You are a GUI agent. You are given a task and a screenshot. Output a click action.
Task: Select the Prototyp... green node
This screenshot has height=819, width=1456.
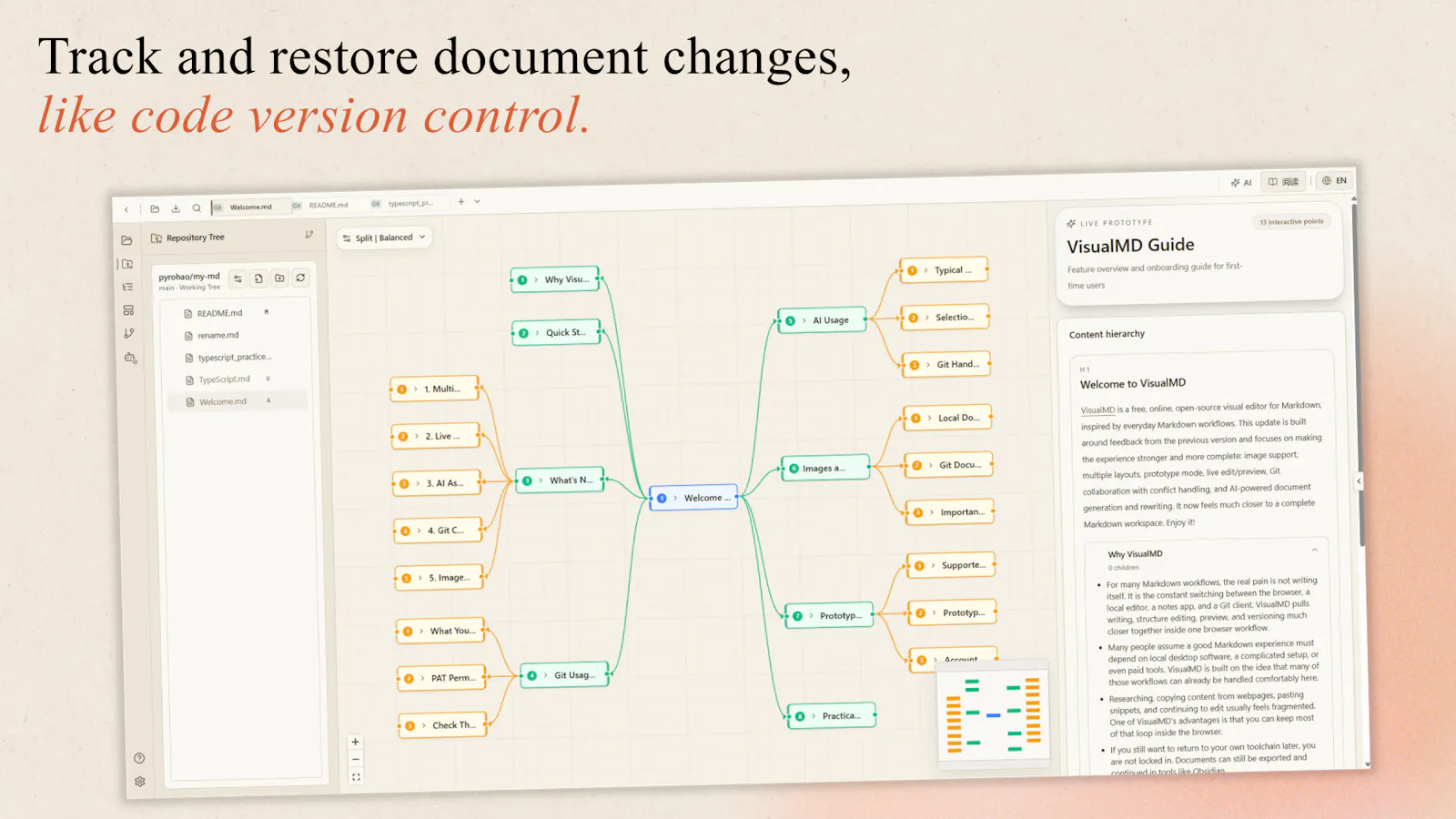(x=829, y=616)
